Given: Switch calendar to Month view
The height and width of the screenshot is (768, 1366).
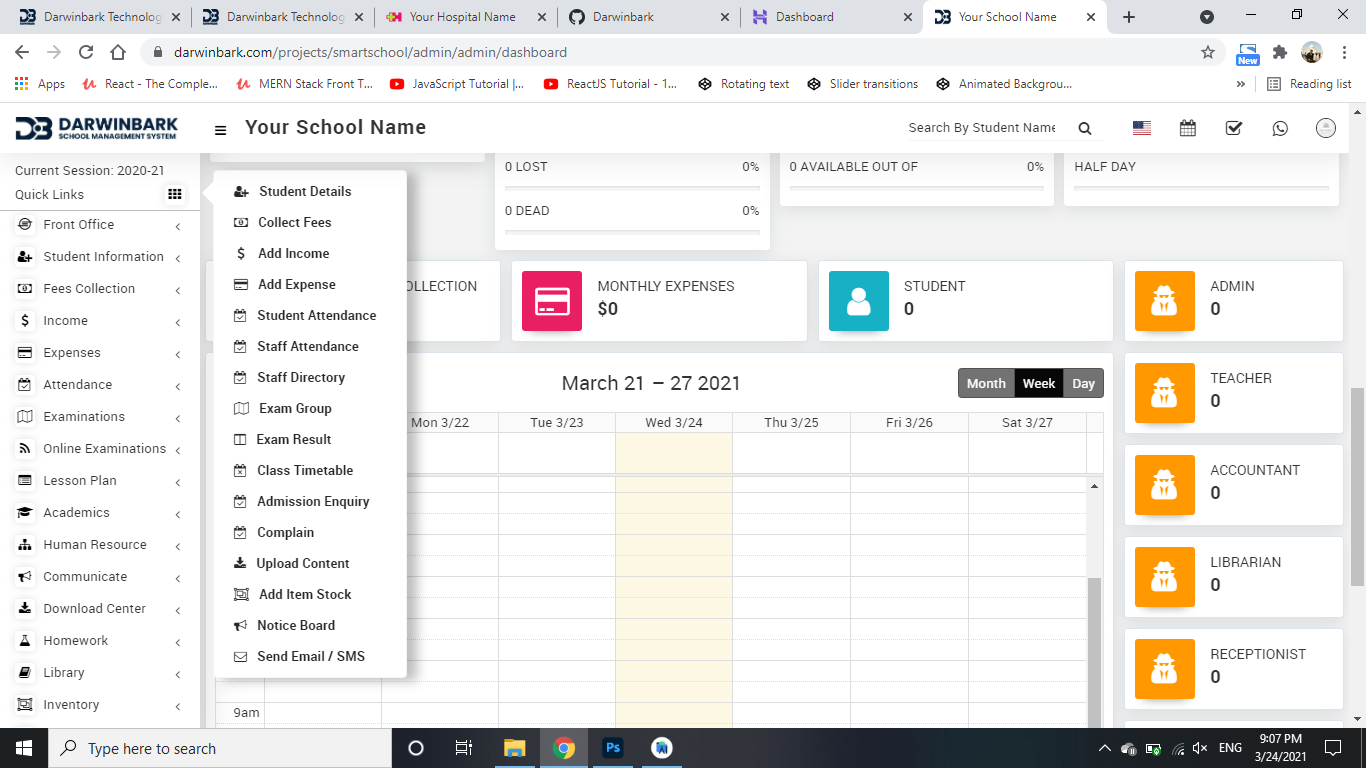Looking at the screenshot, I should (x=986, y=384).
